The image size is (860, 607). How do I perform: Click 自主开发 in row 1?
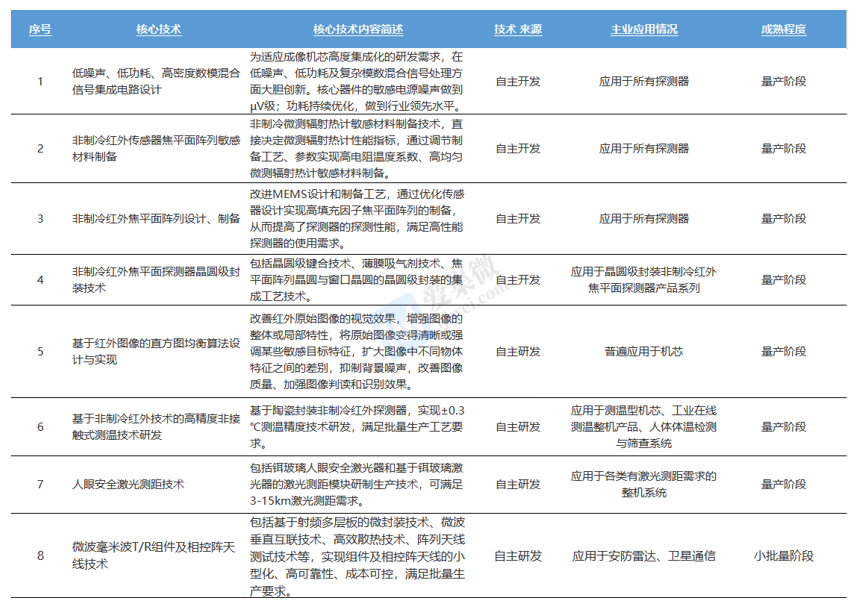(518, 81)
